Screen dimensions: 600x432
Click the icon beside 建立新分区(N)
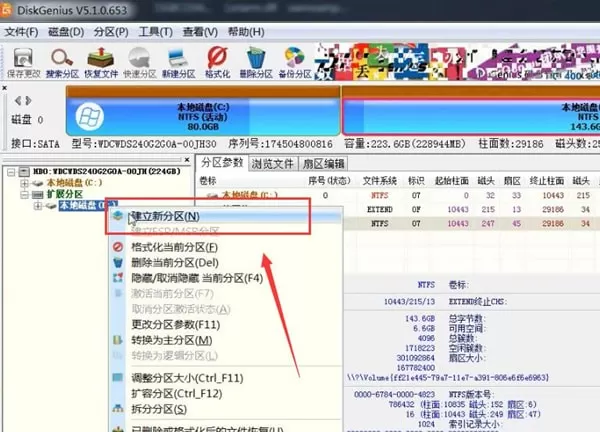pyautogui.click(x=117, y=216)
